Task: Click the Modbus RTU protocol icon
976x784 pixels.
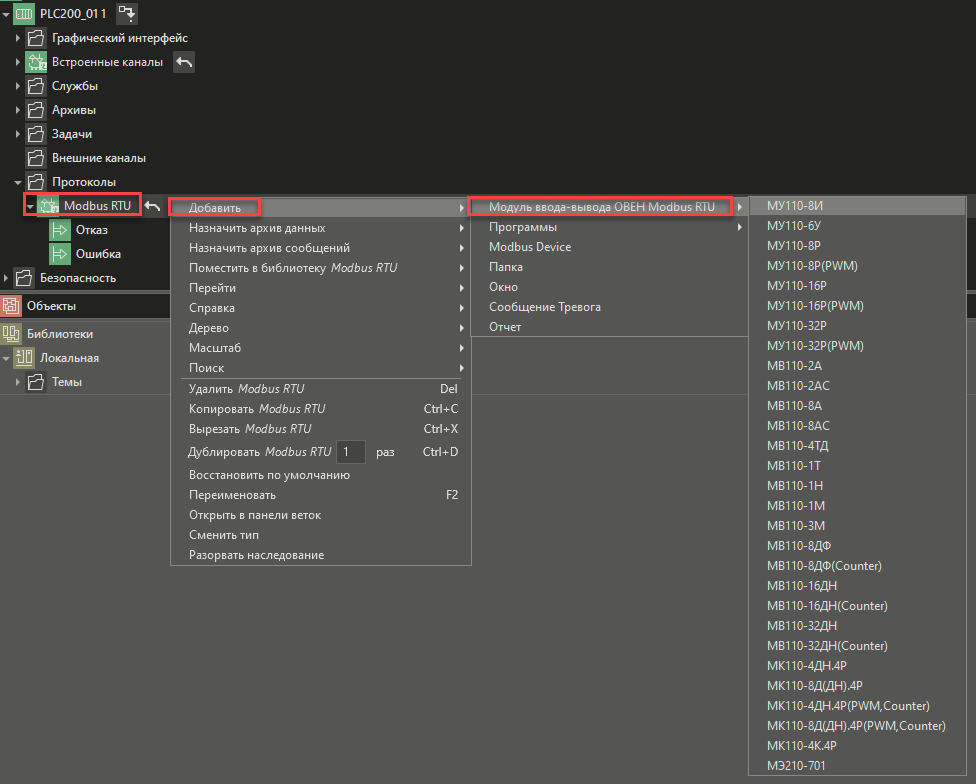Action: coord(48,206)
